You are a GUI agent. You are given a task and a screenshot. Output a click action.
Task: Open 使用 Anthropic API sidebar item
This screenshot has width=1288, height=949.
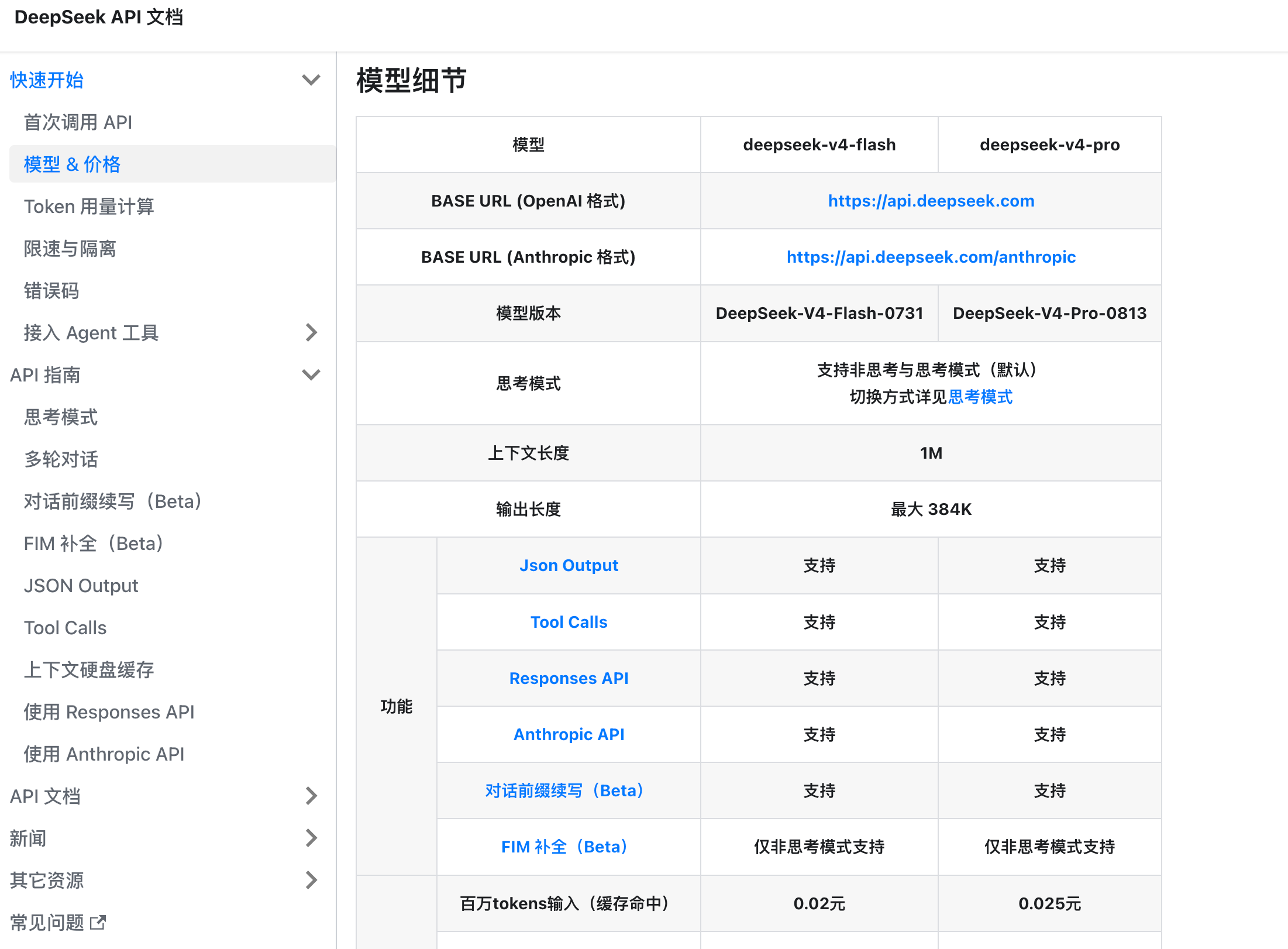(104, 754)
